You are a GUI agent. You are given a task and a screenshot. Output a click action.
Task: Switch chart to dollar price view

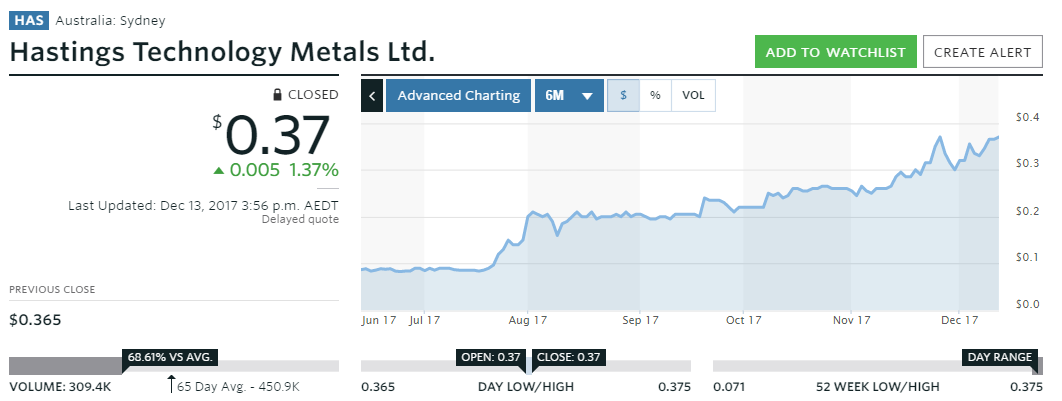[623, 96]
